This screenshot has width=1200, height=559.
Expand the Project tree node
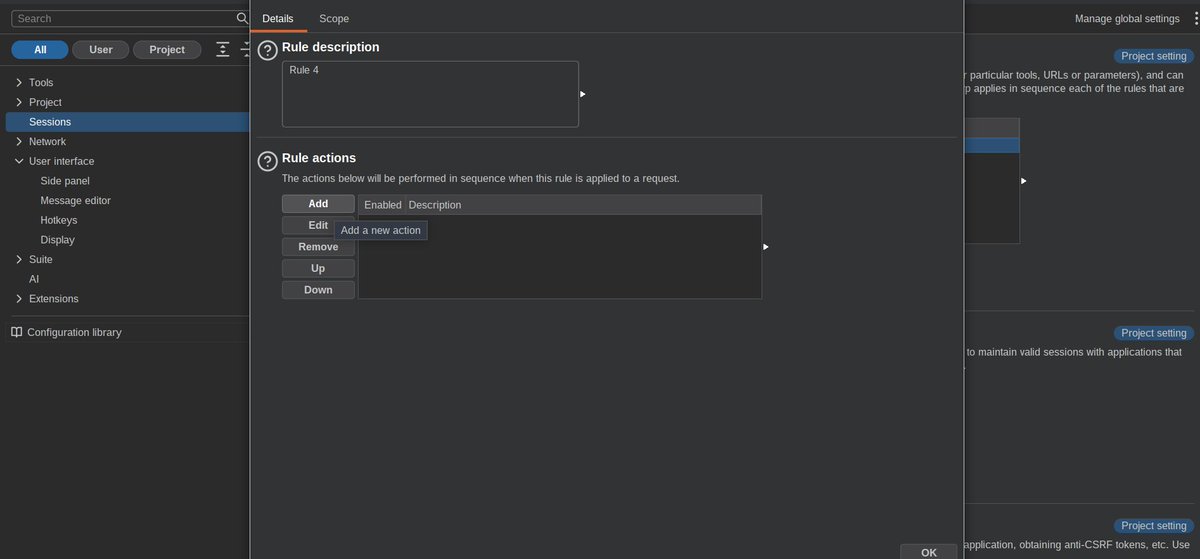coord(19,102)
